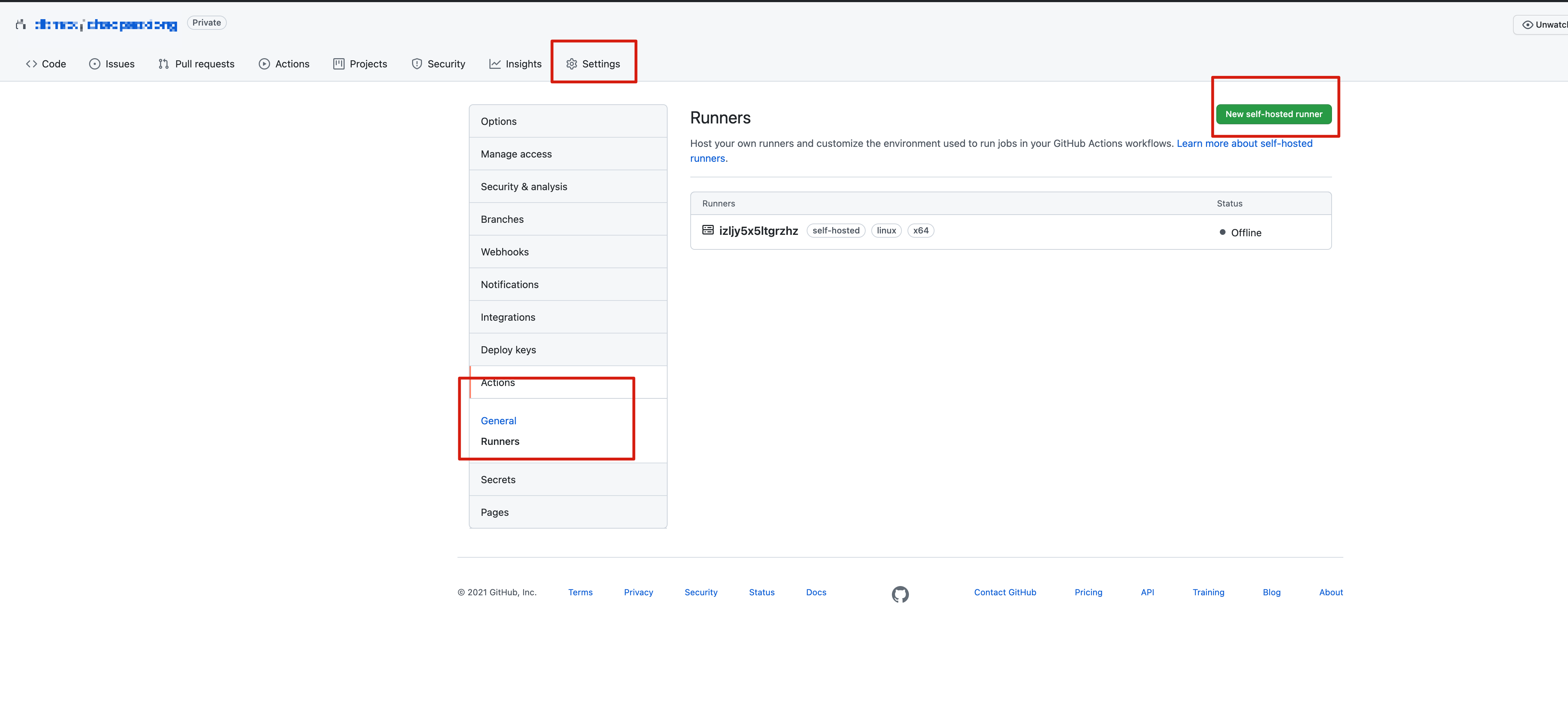
Task: Click the Projects board icon
Action: click(339, 63)
